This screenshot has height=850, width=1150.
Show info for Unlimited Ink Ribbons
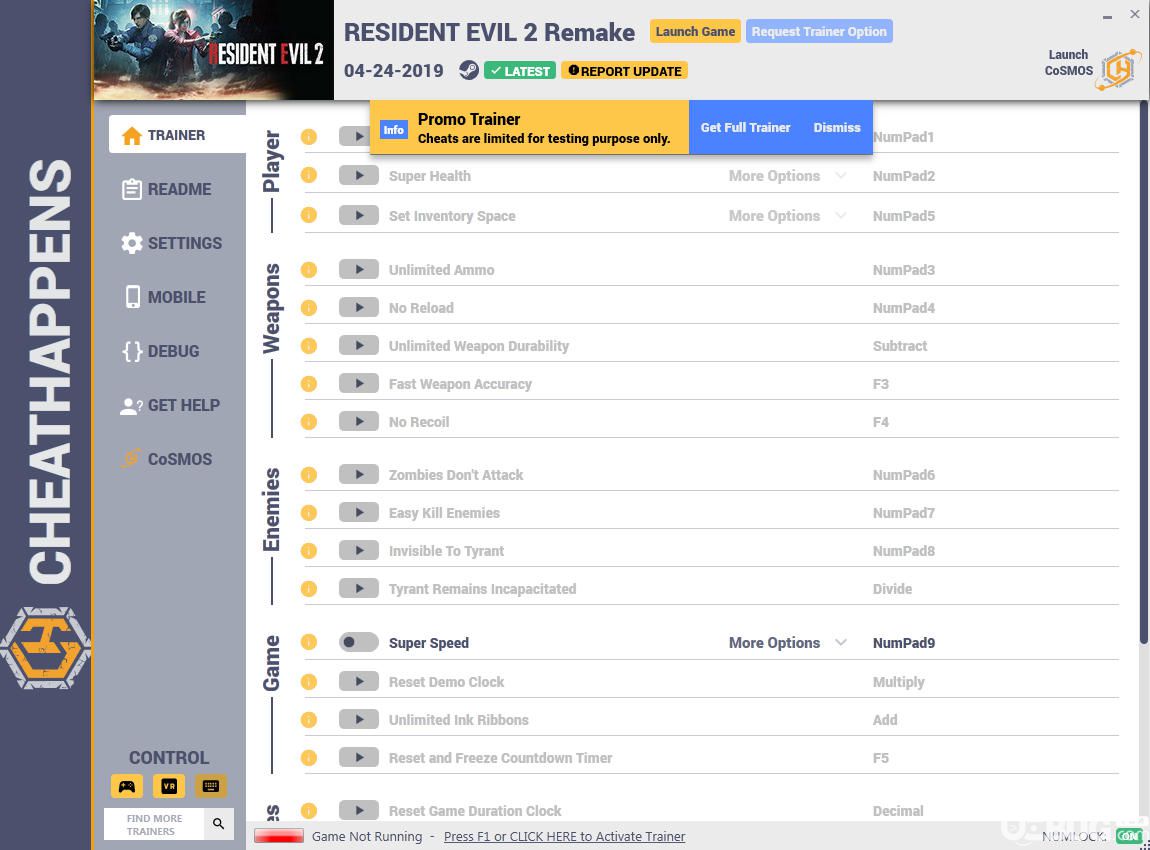[x=309, y=719]
